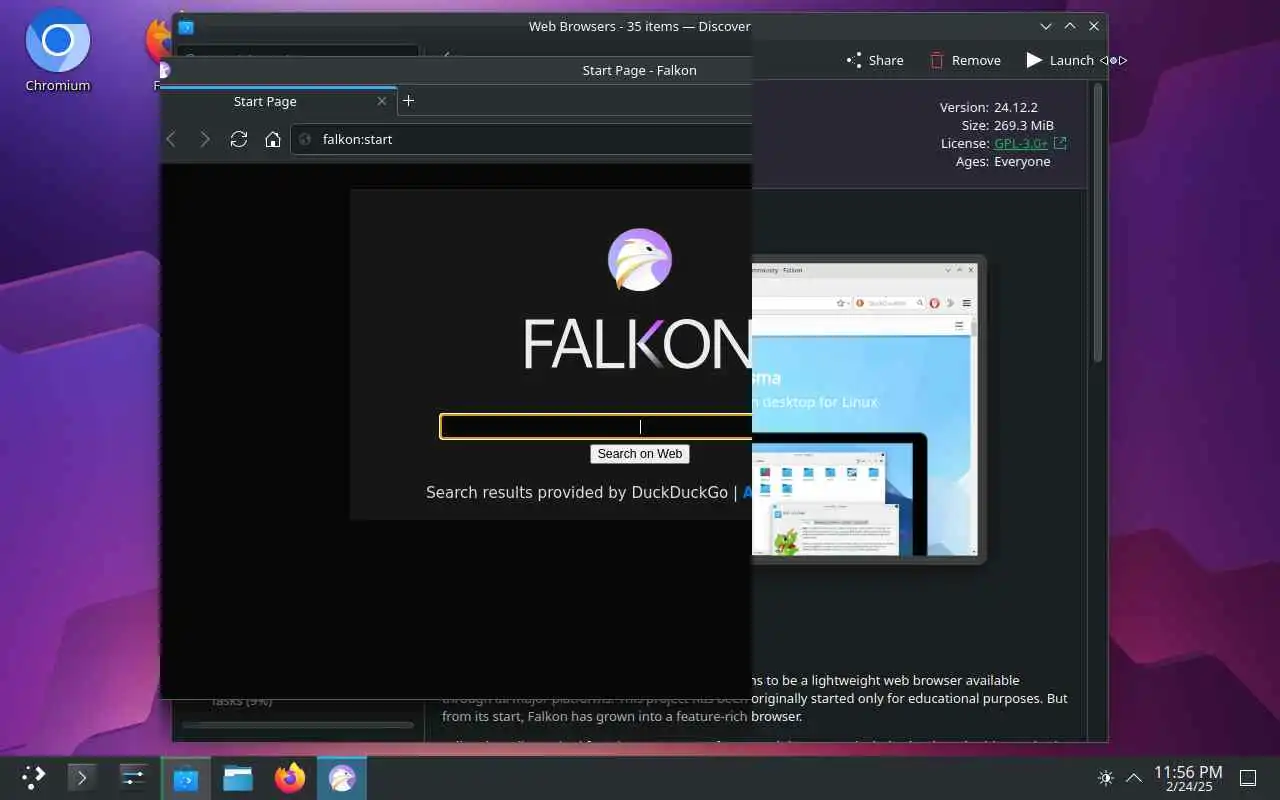The width and height of the screenshot is (1280, 800).
Task: Click the Discover "Web Browsers - 35 items" title text
Action: click(640, 26)
